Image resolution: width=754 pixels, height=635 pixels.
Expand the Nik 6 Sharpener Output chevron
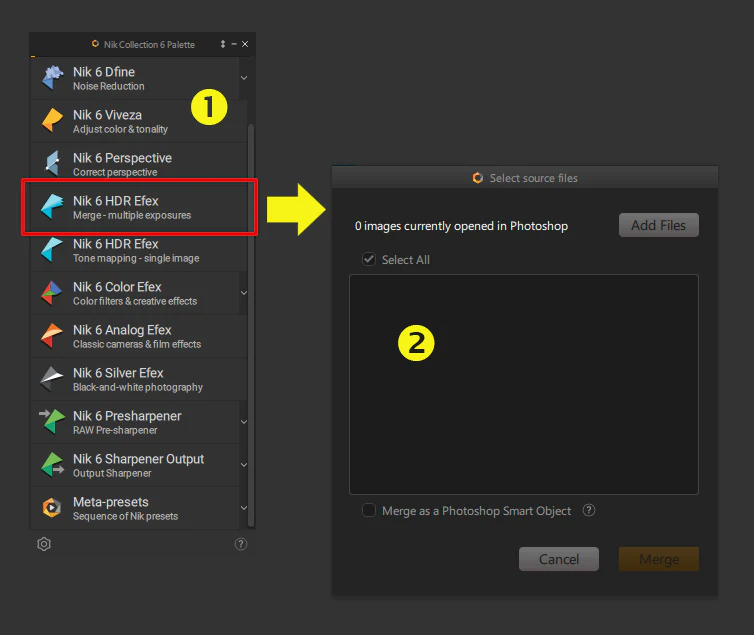pos(244,465)
